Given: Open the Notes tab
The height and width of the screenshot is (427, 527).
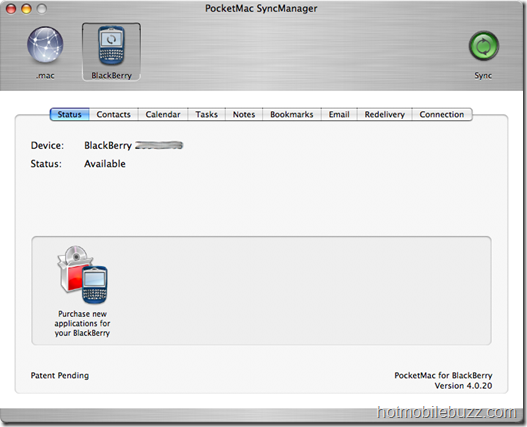Looking at the screenshot, I should click(x=244, y=114).
